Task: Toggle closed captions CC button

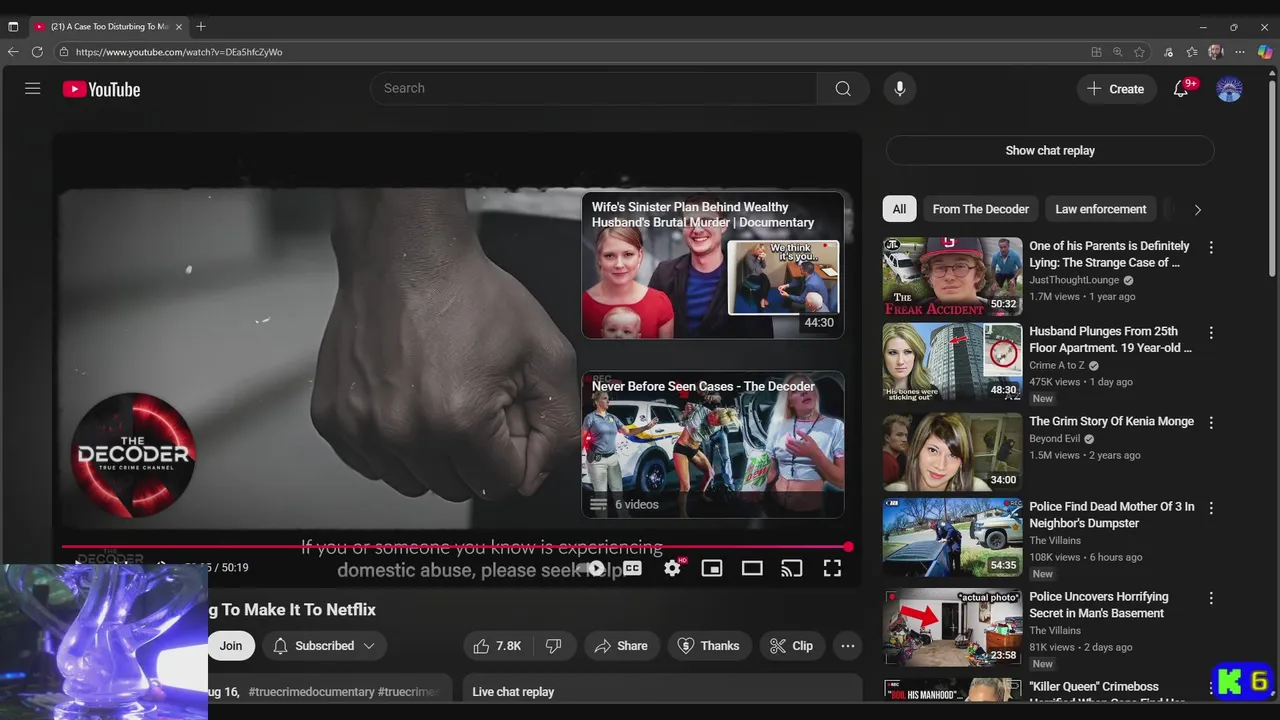Action: pos(632,568)
